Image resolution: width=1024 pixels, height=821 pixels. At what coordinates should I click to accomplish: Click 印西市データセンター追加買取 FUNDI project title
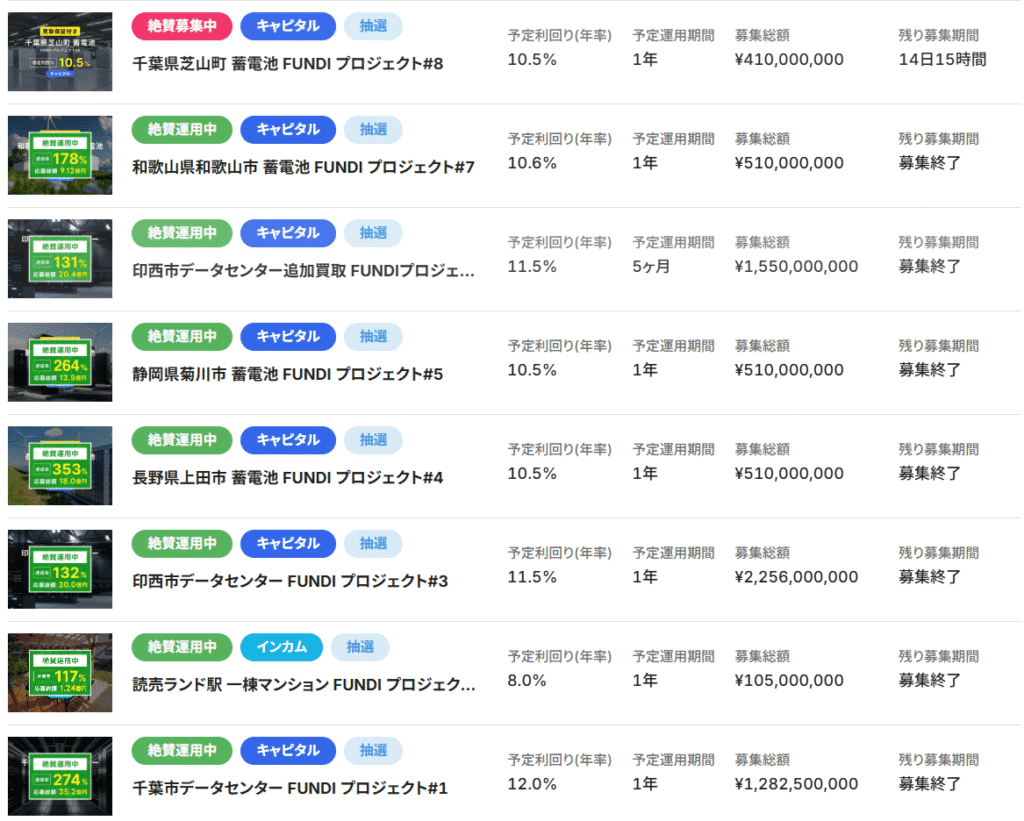[303, 271]
